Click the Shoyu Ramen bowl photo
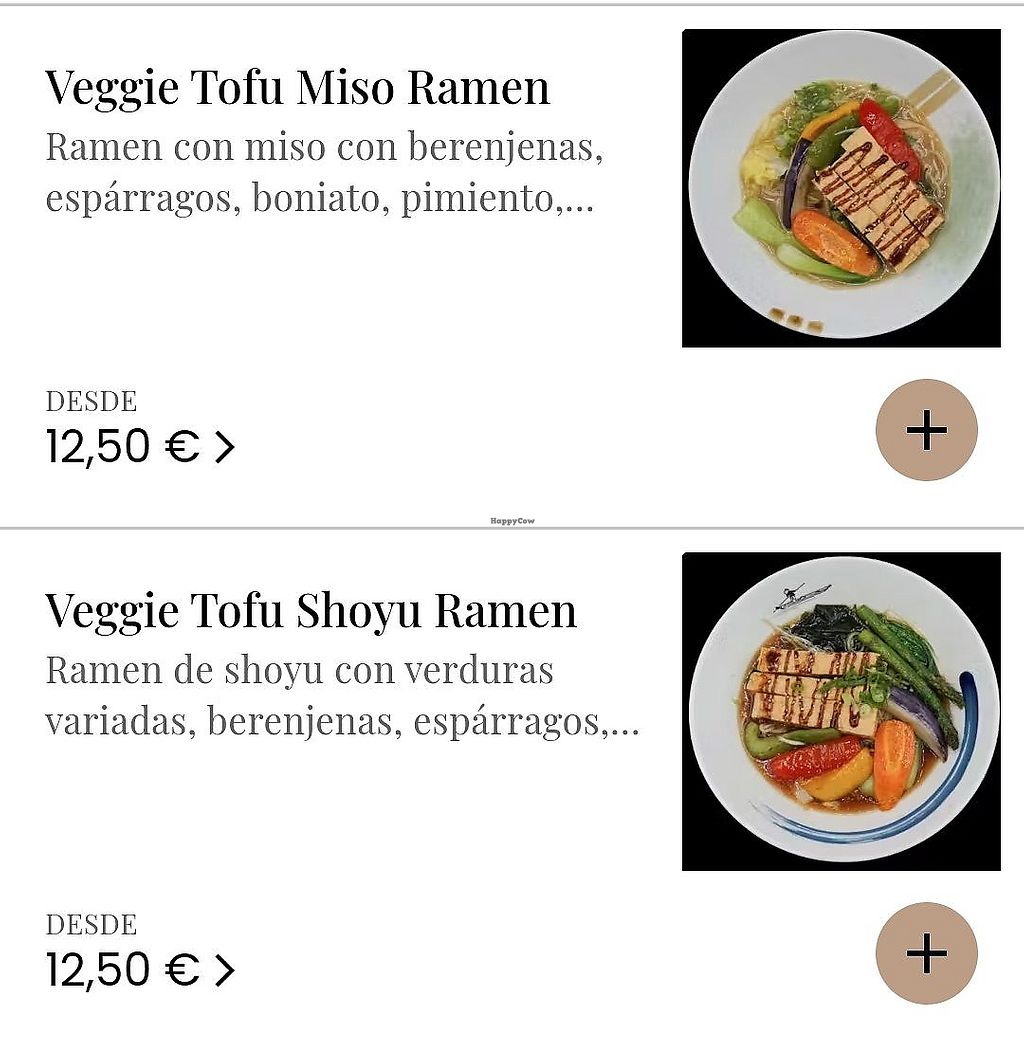This screenshot has width=1024, height=1042. click(x=841, y=711)
